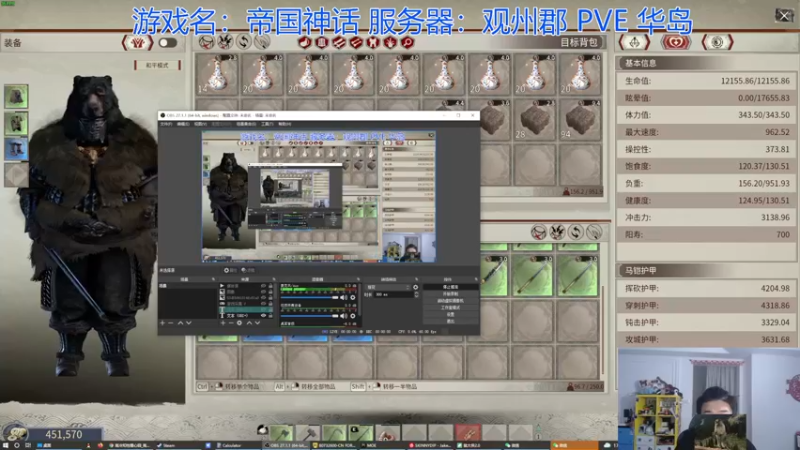800x450 pixels.
Task: Select the flask stack showing 14
Action: point(217,74)
